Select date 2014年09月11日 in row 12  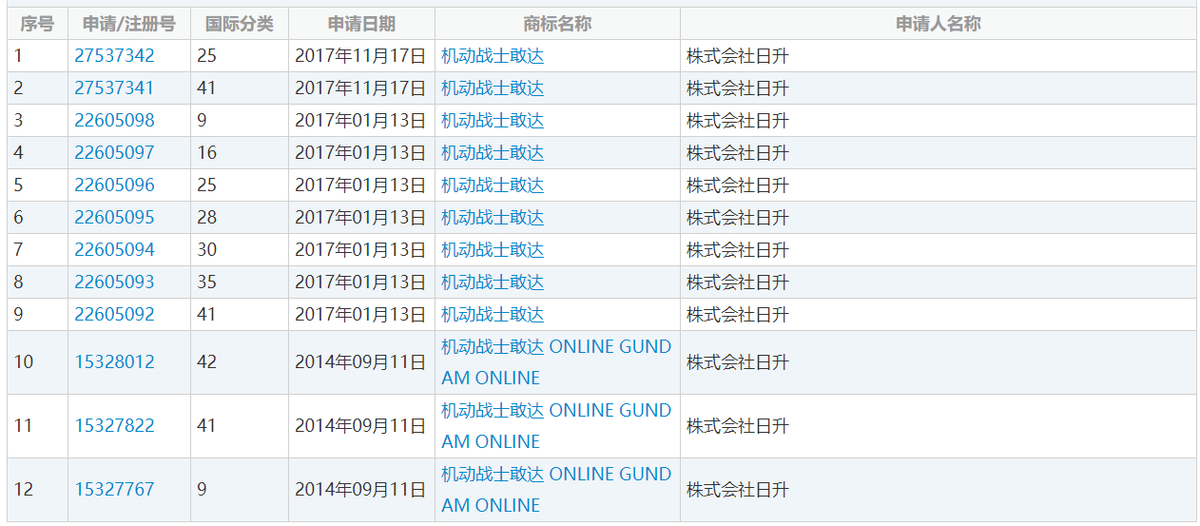point(361,490)
